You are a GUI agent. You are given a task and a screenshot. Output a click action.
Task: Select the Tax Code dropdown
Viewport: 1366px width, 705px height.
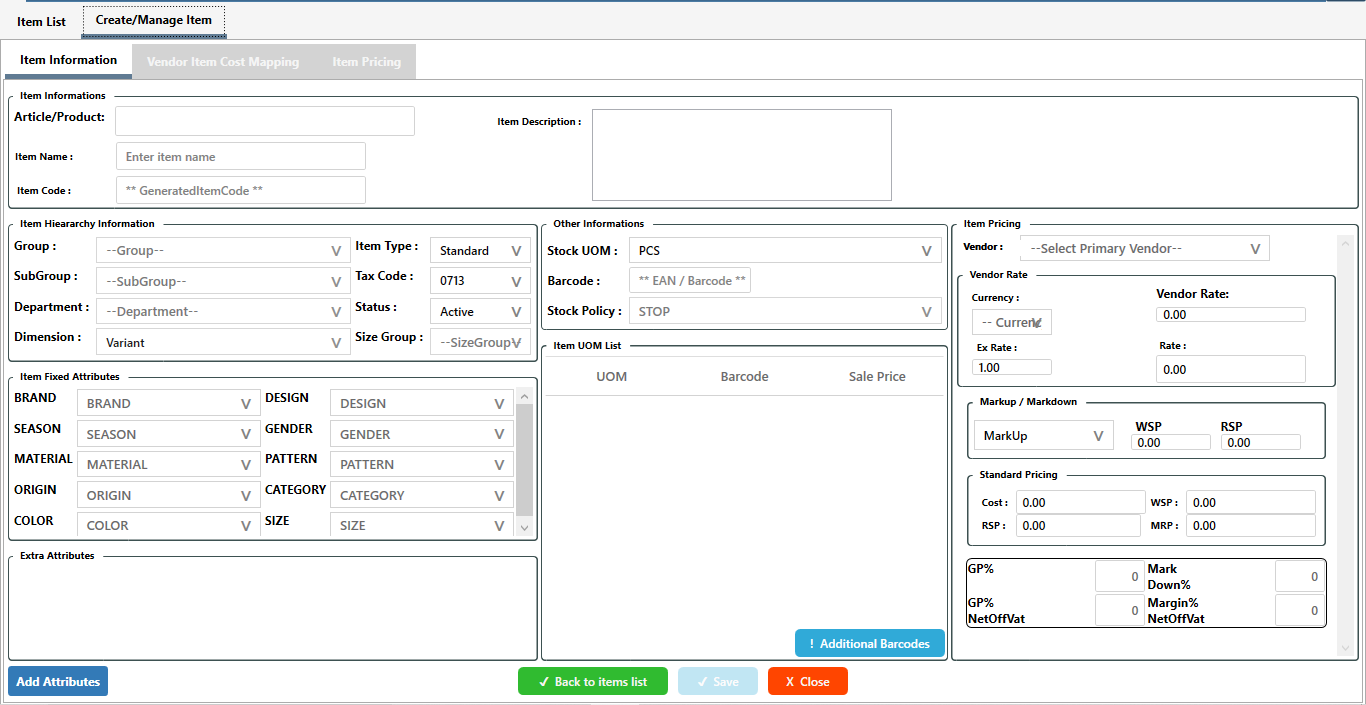480,281
